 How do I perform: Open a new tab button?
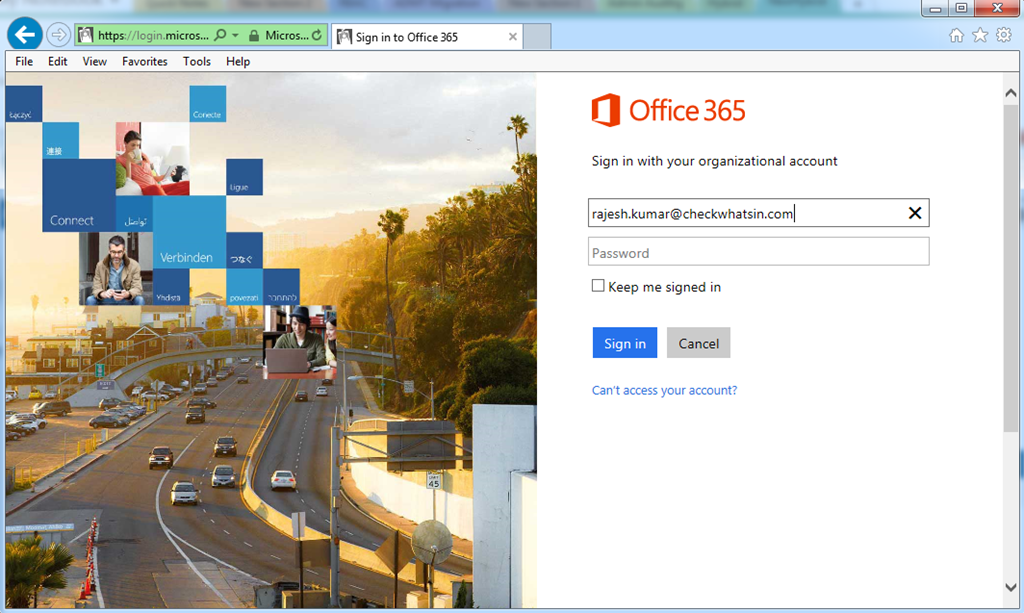tap(537, 37)
